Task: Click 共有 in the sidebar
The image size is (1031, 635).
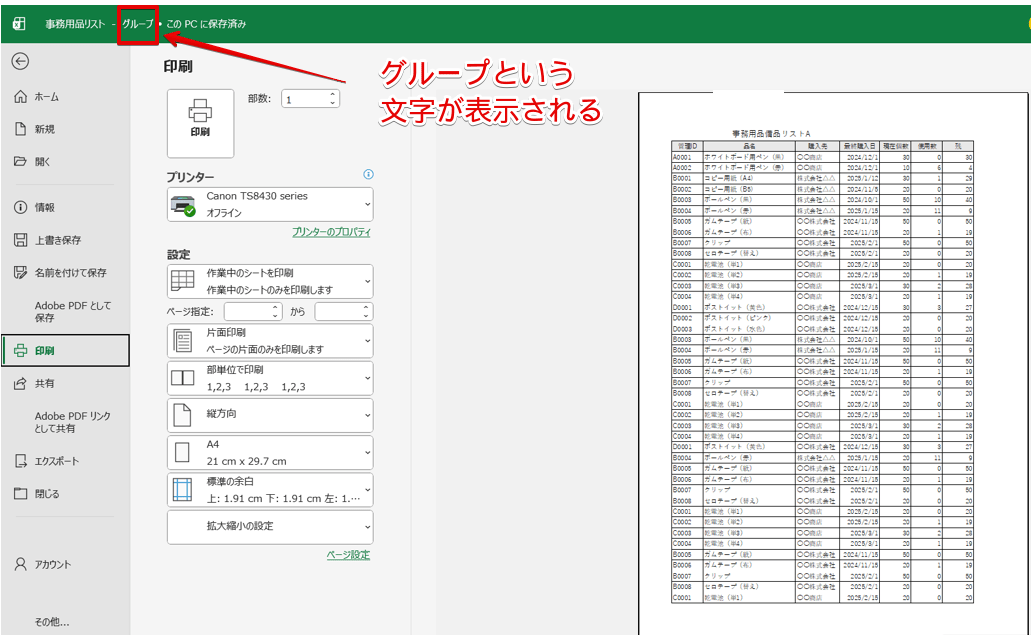Action: tap(44, 383)
